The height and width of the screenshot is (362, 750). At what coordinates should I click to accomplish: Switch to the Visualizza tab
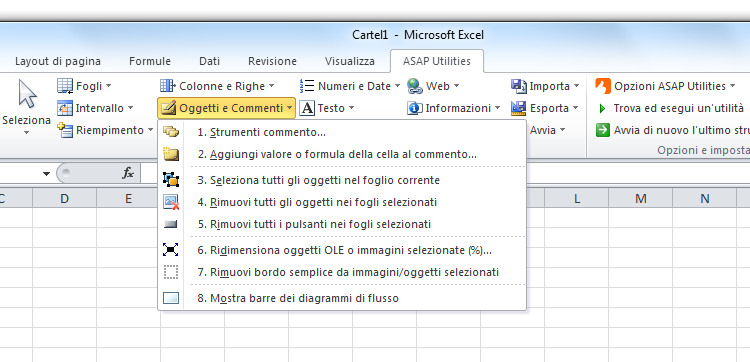(x=350, y=61)
